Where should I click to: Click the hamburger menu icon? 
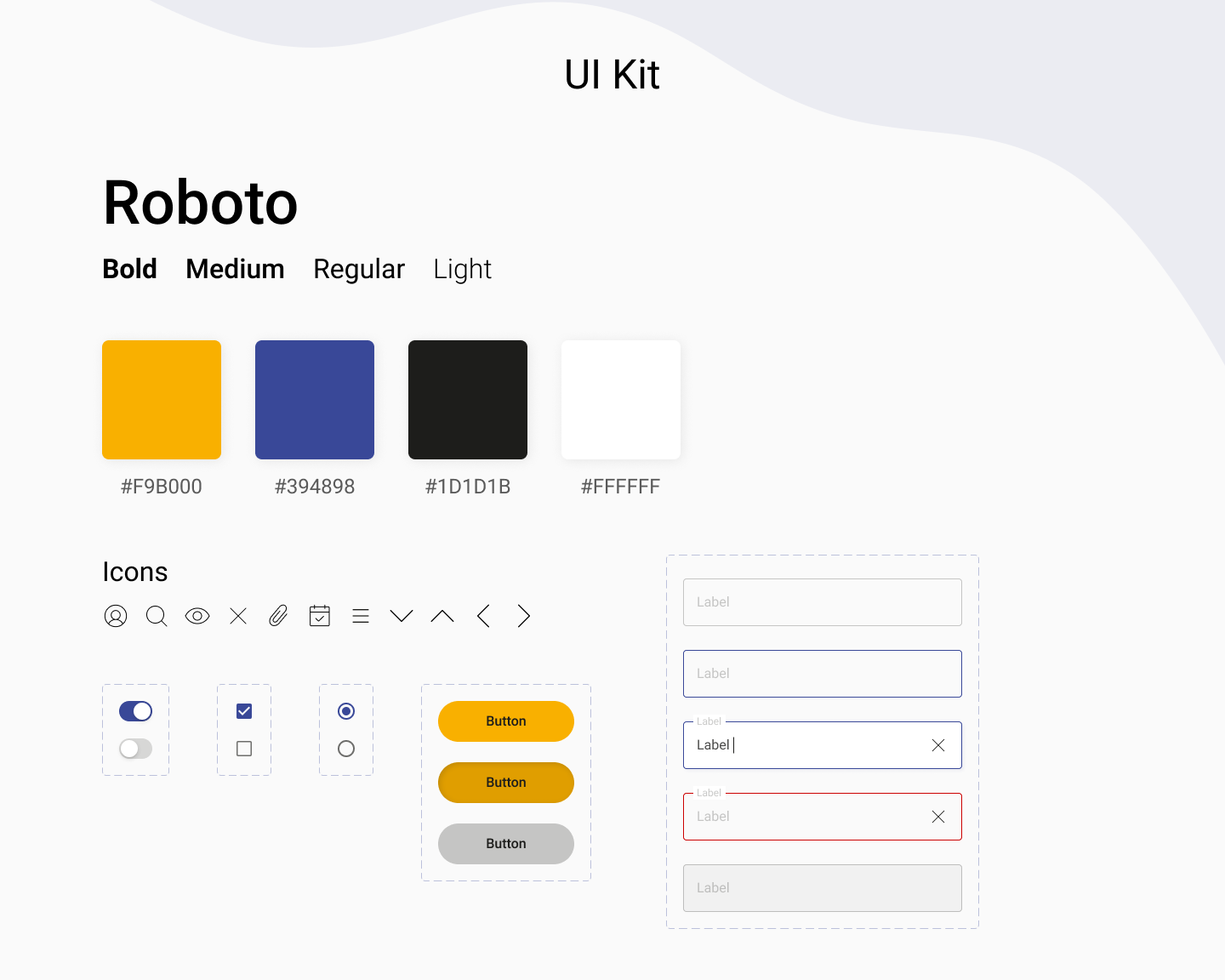coord(361,616)
